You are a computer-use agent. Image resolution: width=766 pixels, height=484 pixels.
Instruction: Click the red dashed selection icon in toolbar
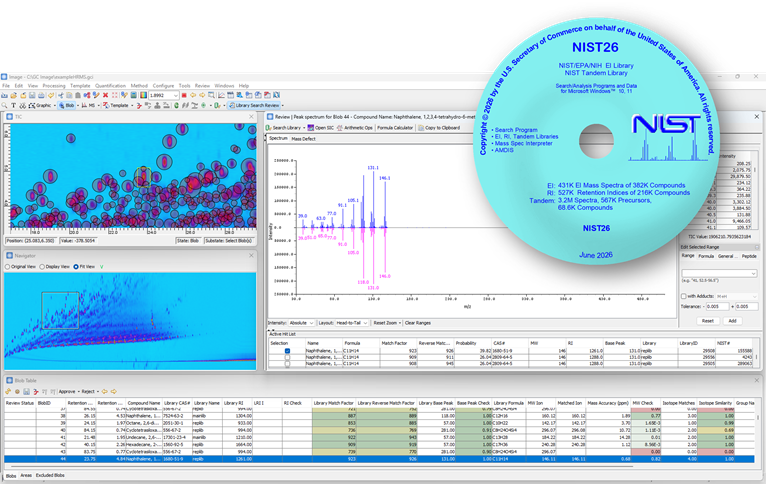[115, 95]
